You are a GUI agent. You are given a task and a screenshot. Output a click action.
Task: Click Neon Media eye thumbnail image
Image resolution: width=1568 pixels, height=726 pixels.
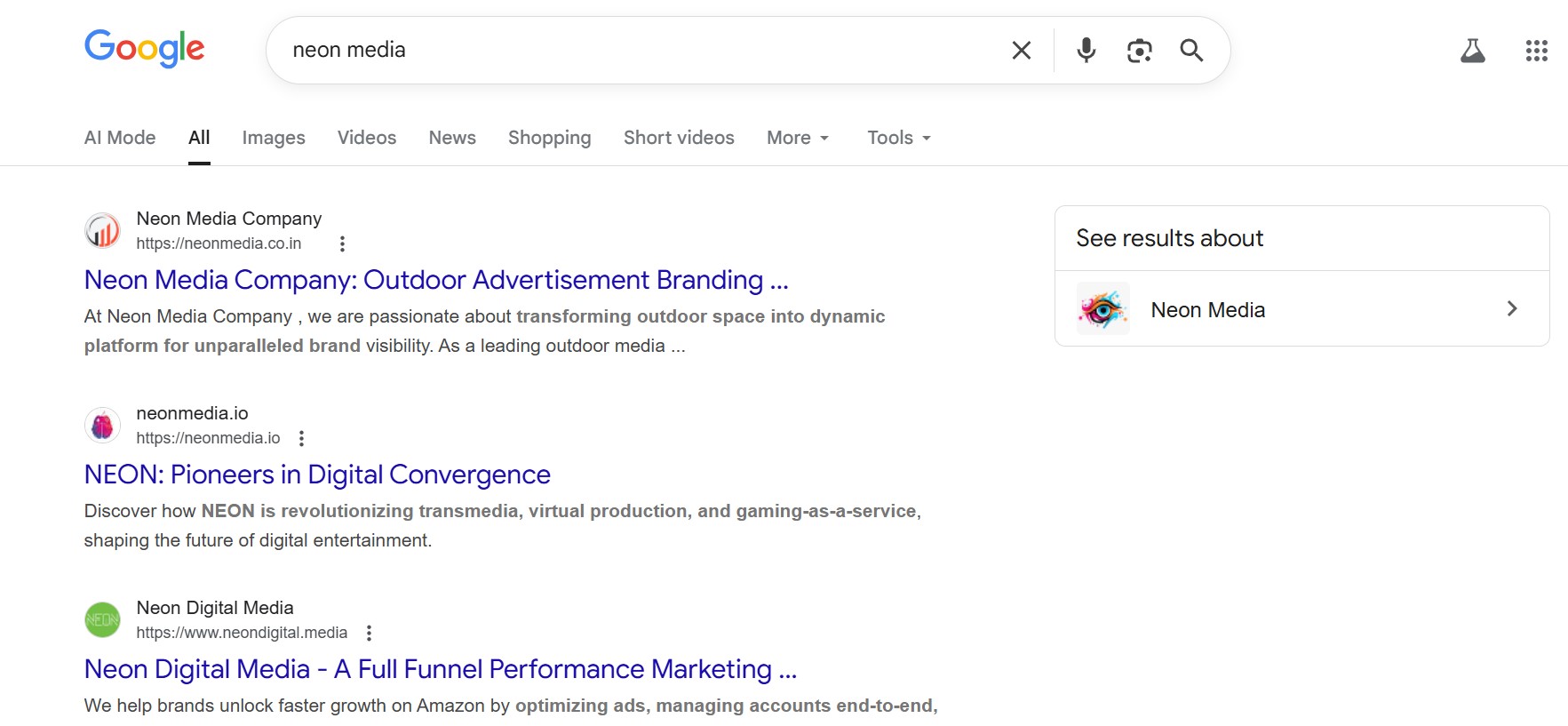pos(1102,308)
